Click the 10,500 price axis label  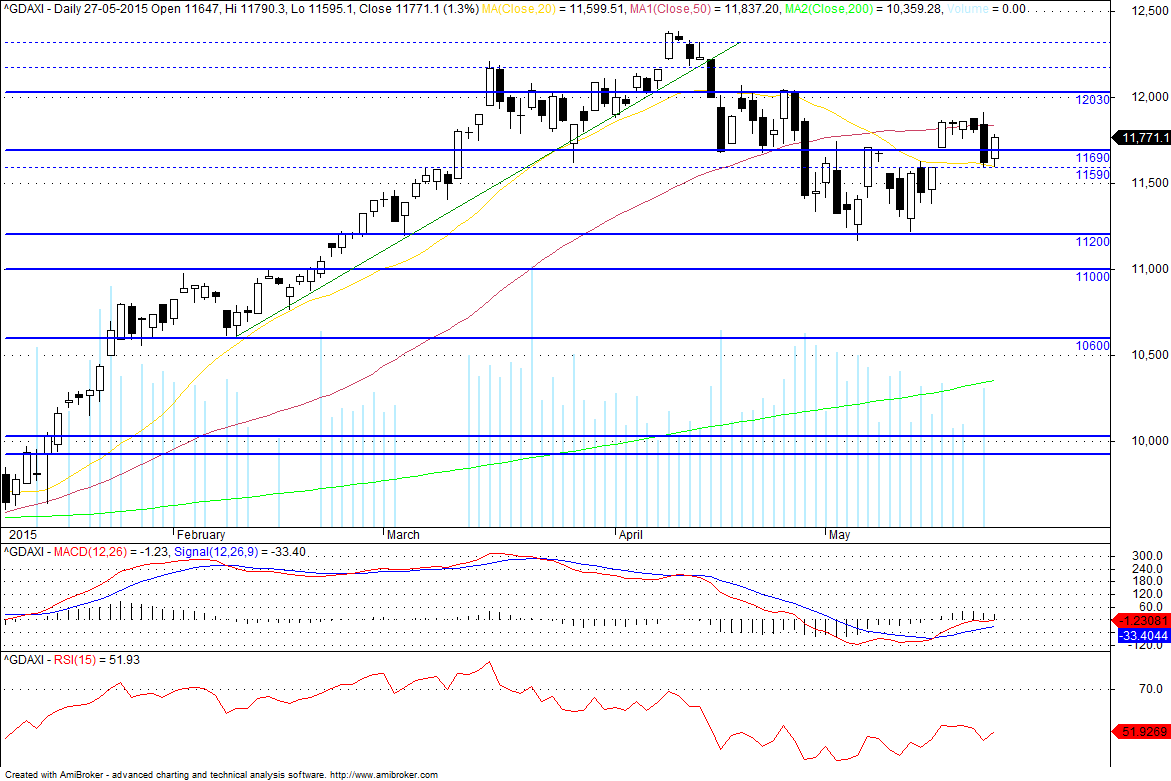pos(1149,355)
